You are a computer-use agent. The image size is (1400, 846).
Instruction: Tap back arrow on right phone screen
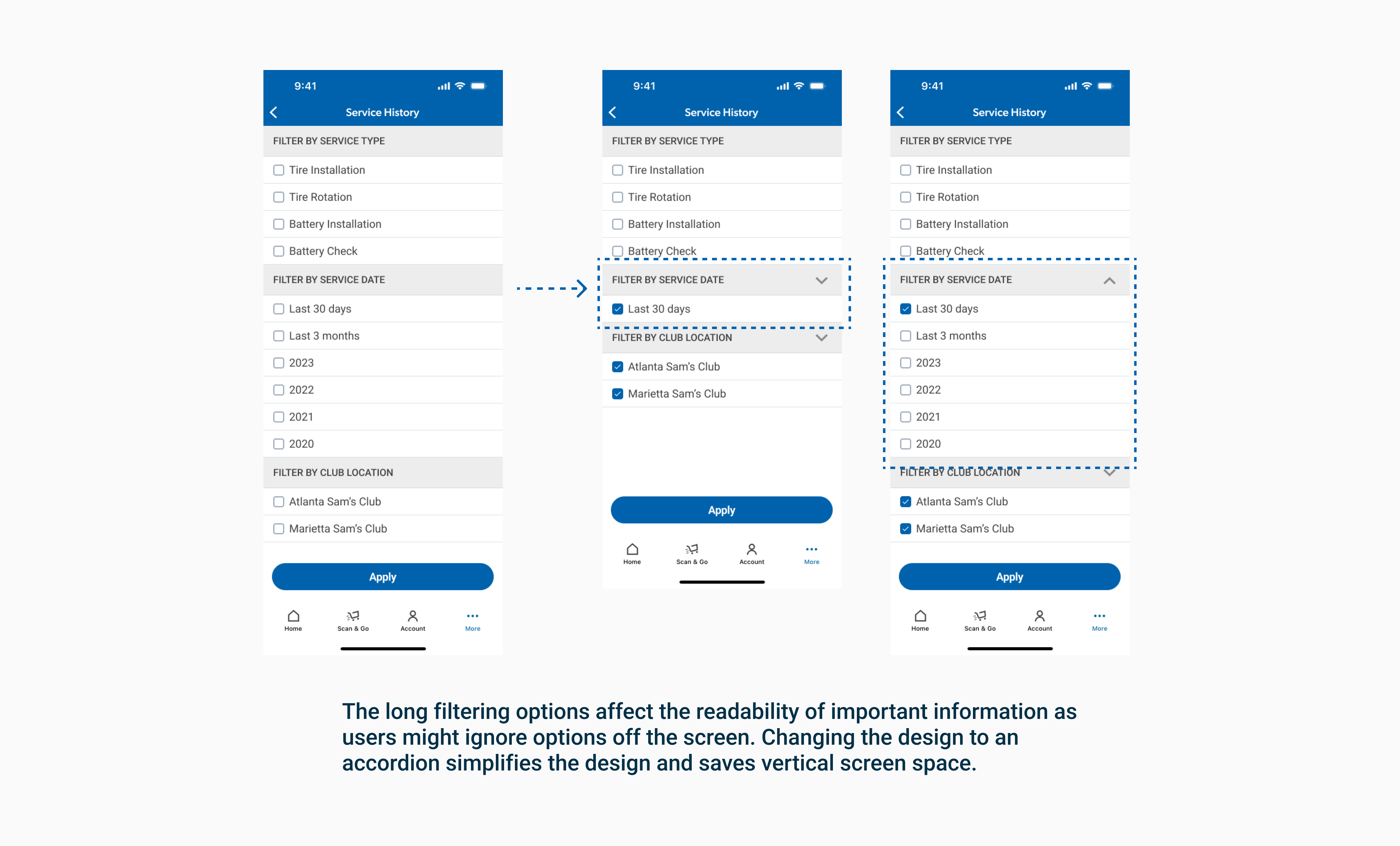900,112
